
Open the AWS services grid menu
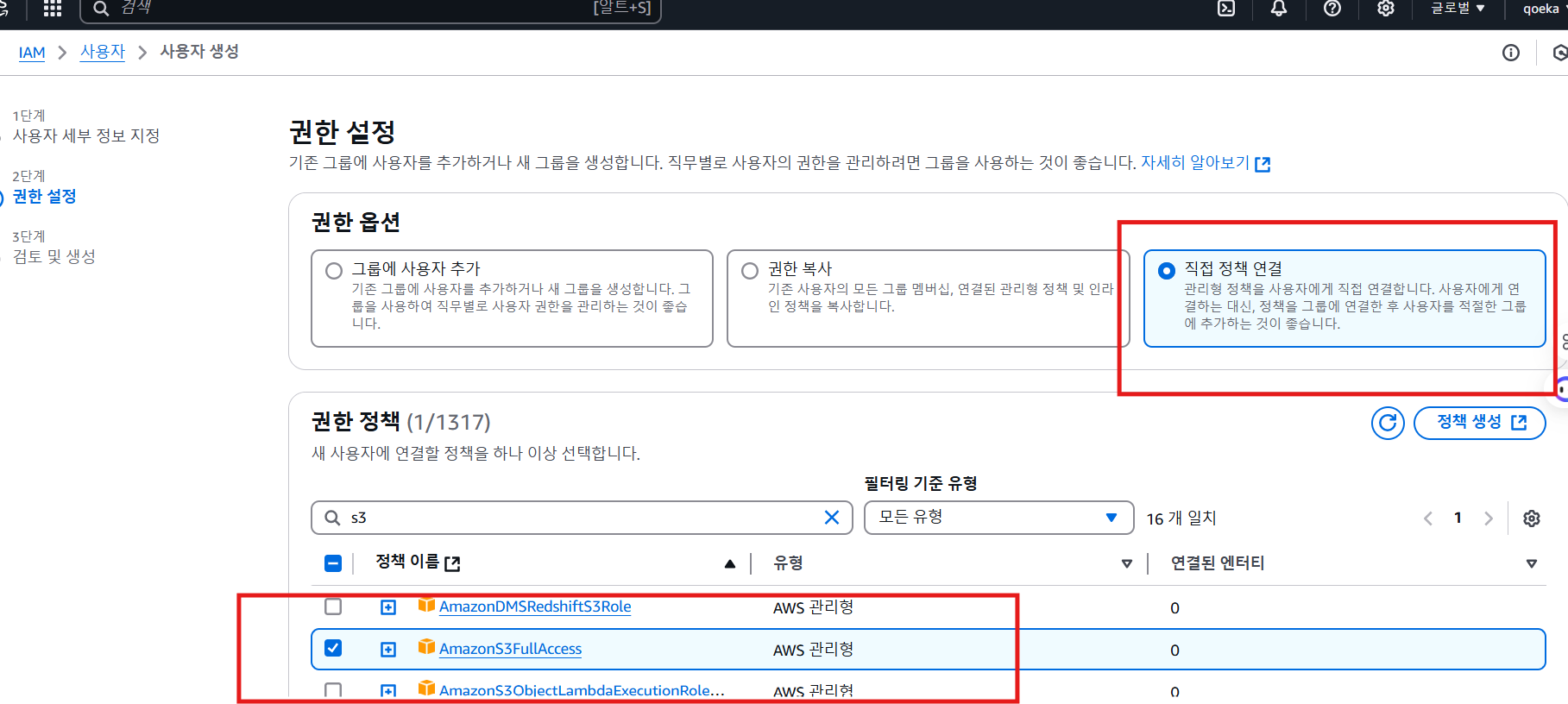click(53, 9)
